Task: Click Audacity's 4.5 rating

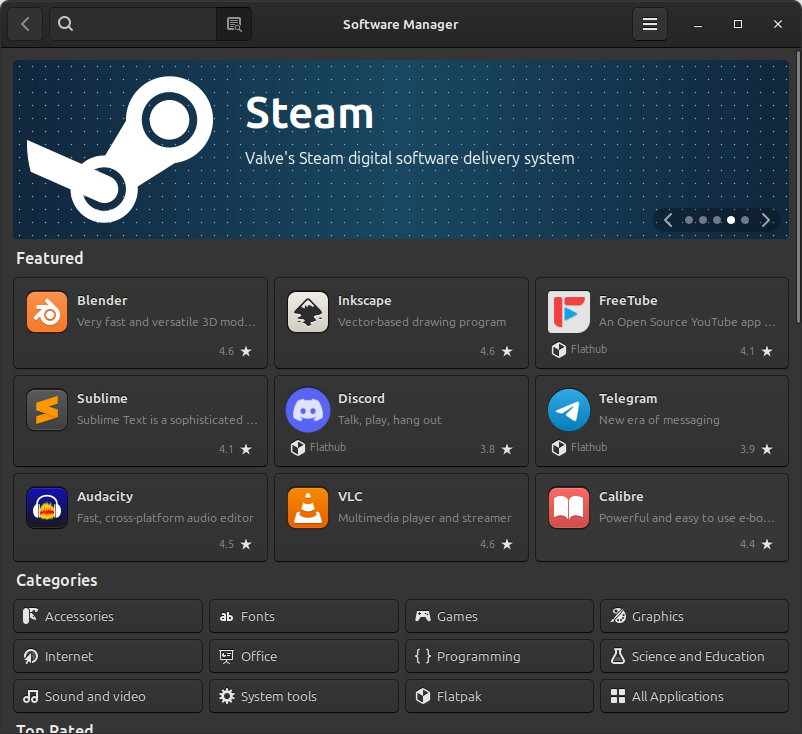Action: click(235, 544)
